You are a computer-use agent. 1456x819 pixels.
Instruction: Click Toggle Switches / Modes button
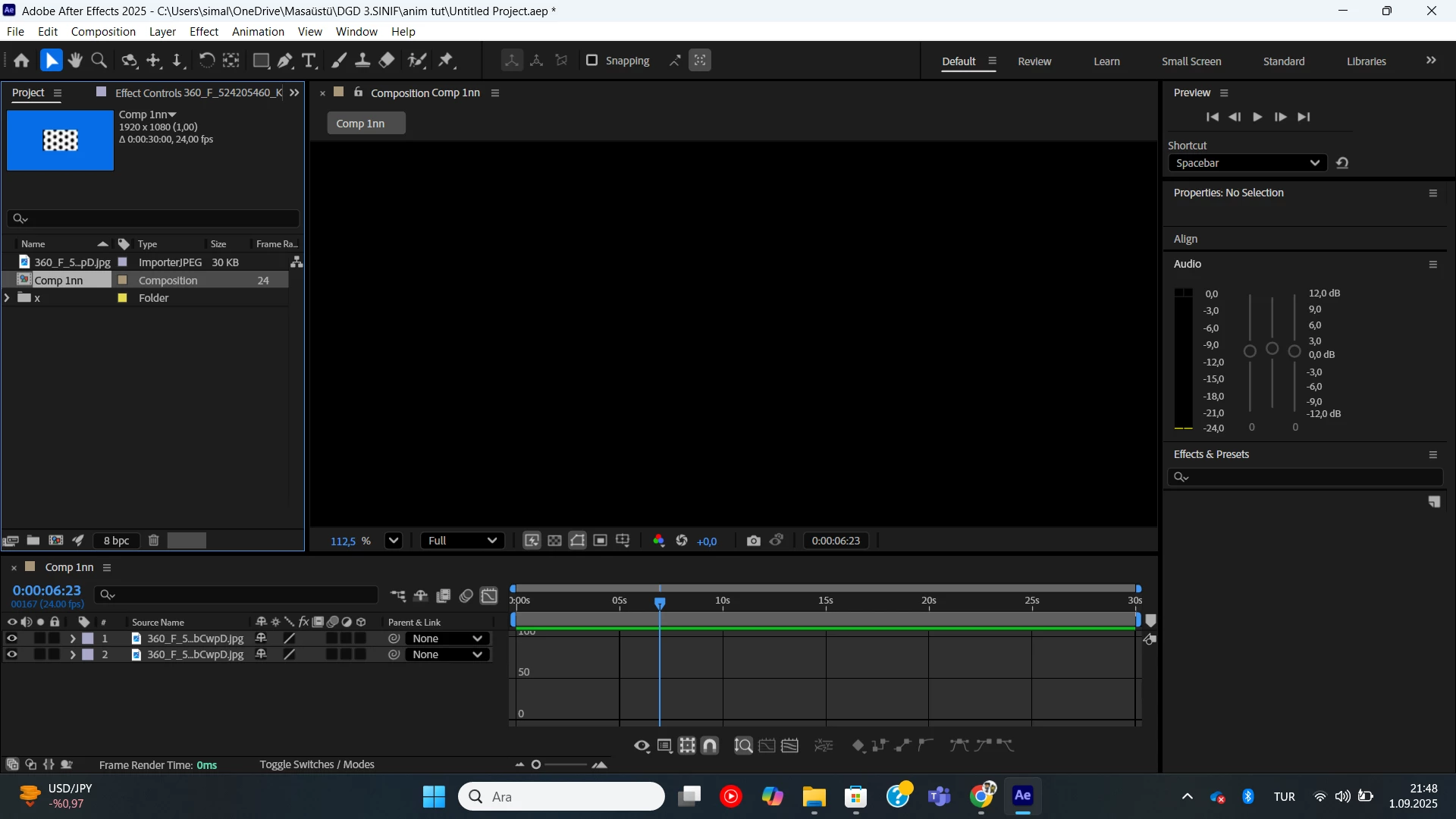pos(317,764)
